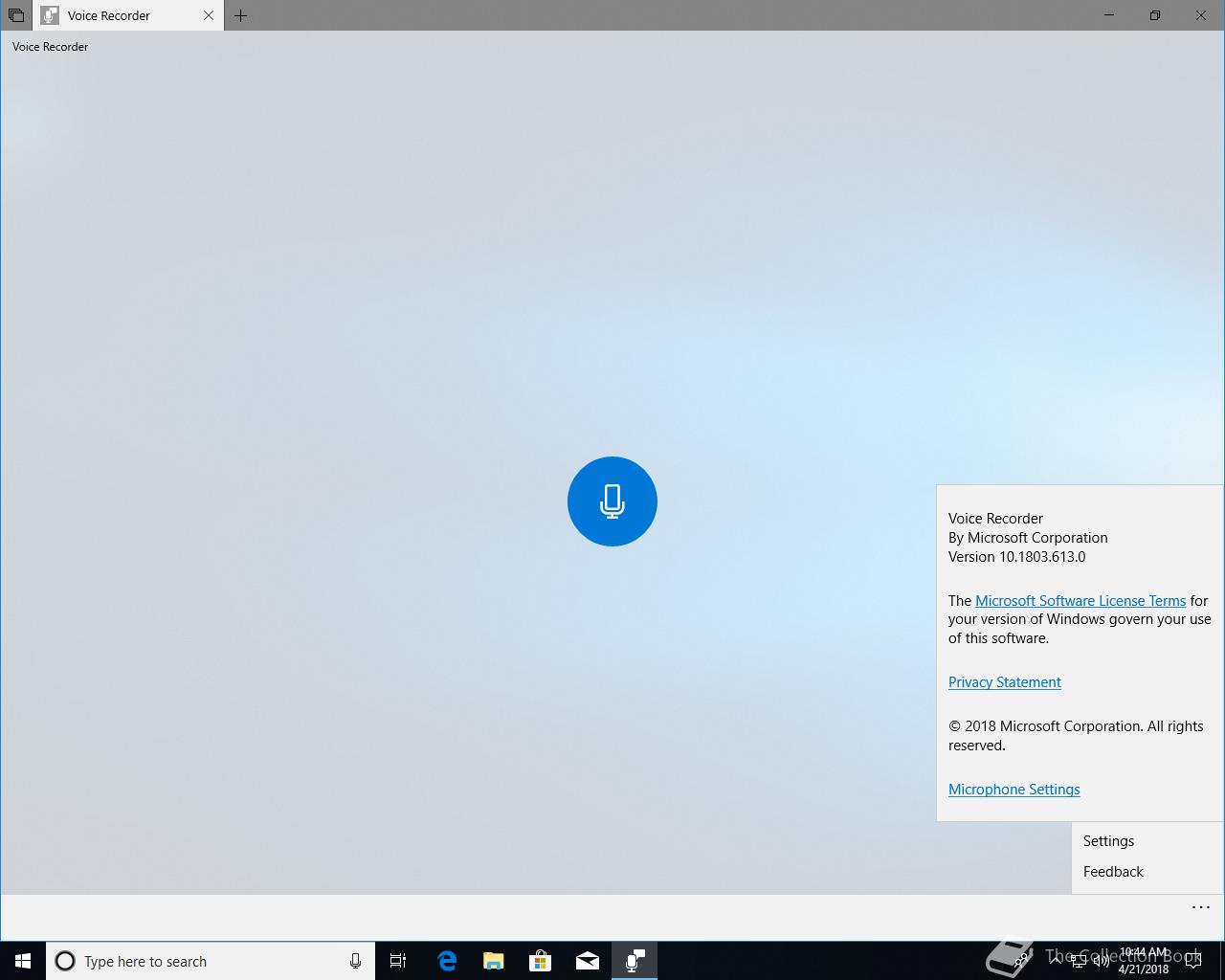Open the Windows Start menu
Viewport: 1225px width, 980px height.
tap(23, 961)
